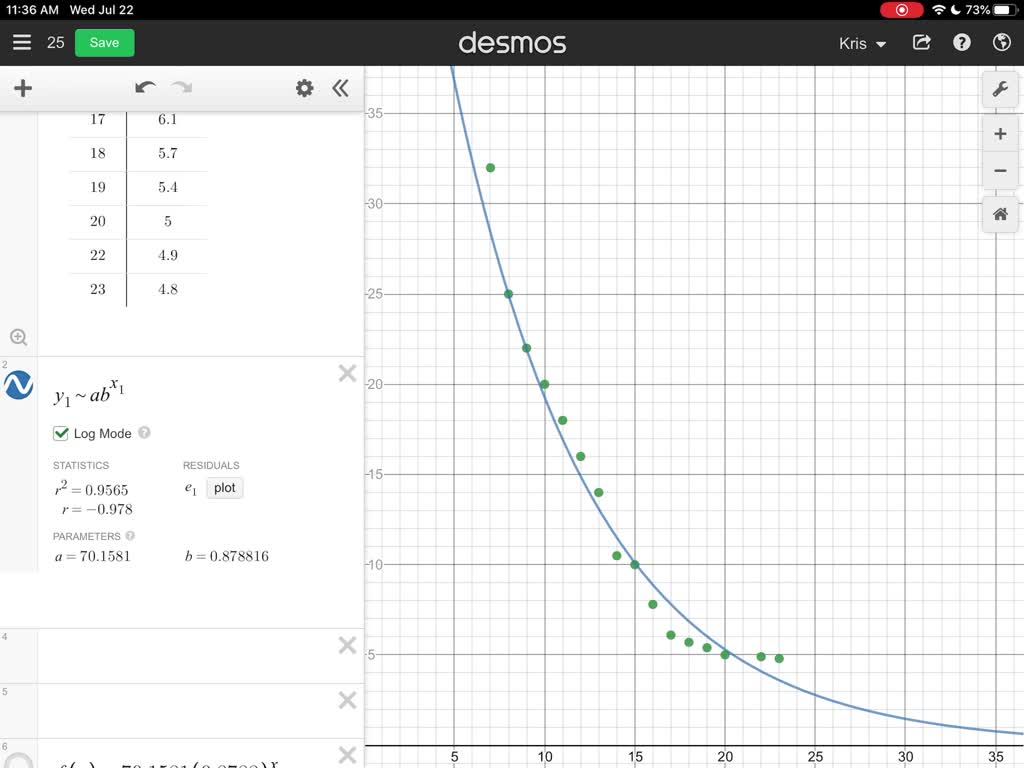Open the expression list settings gear

click(x=304, y=89)
